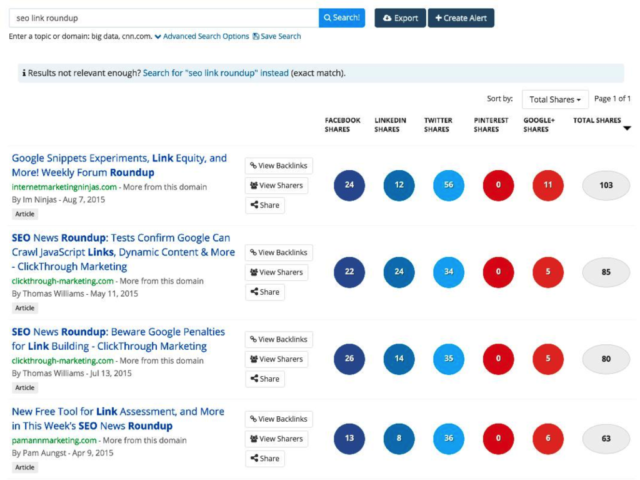View Backlinks for Beware Google Penalties article
Viewport: 640px width, 480px height.
[278, 339]
